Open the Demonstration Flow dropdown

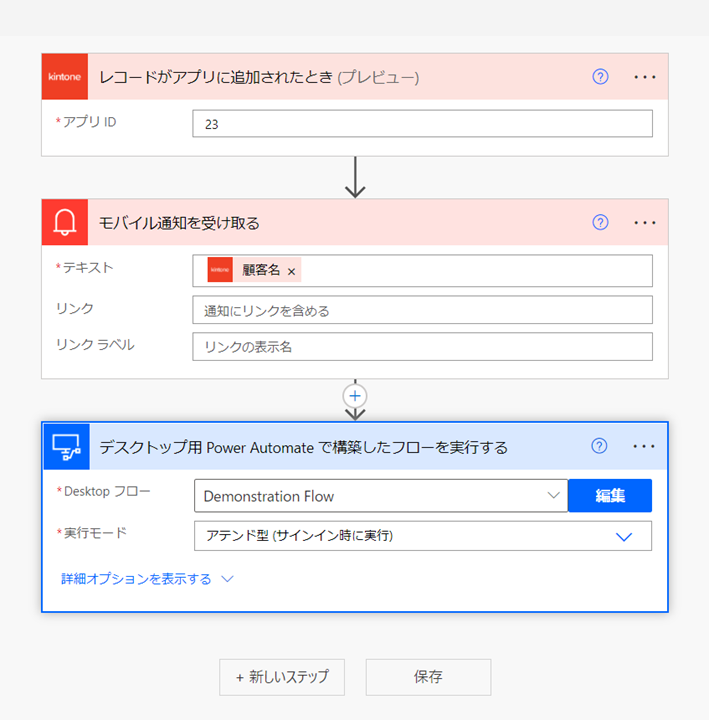click(x=381, y=496)
